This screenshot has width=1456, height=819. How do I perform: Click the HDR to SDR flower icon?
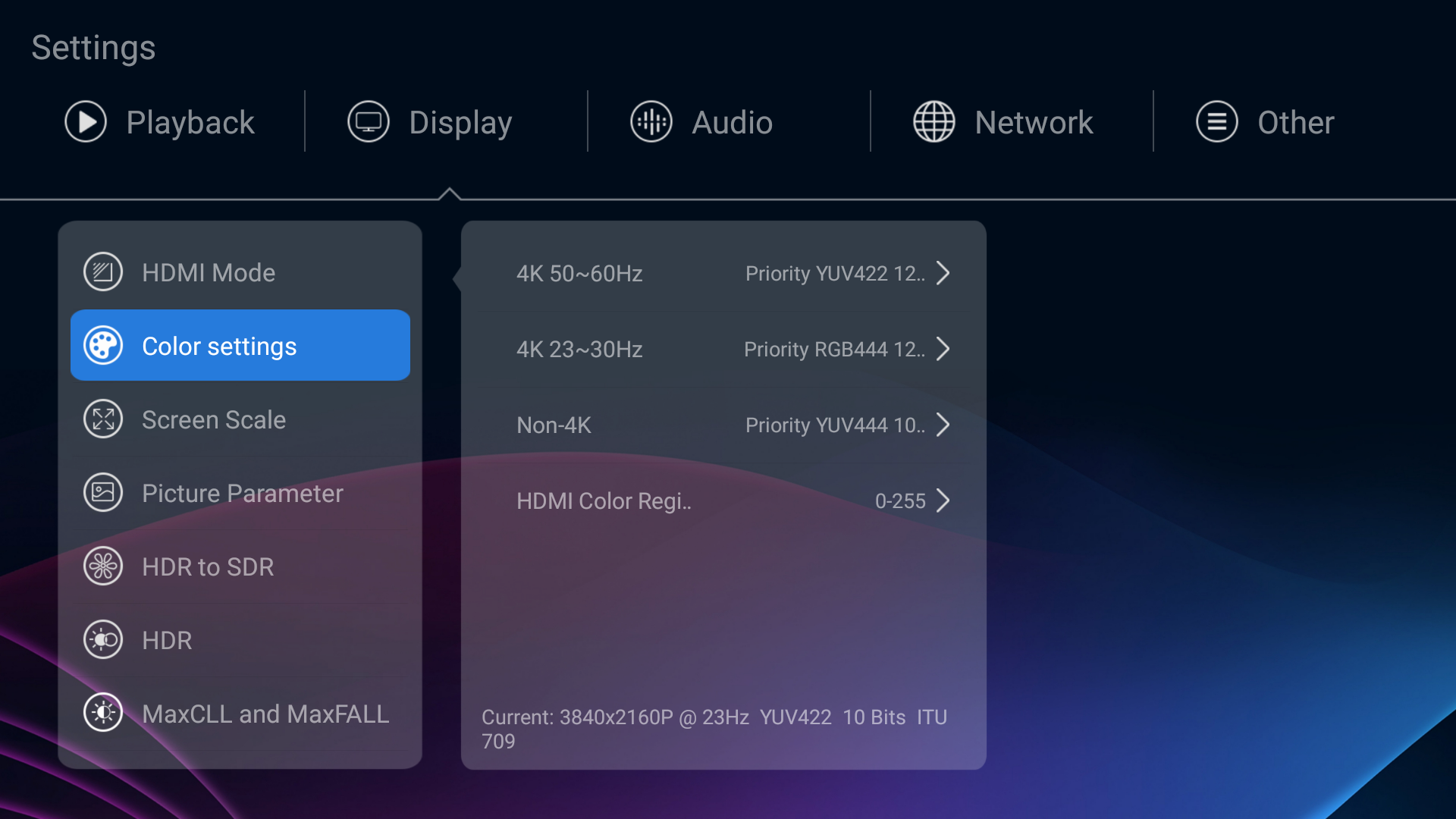pyautogui.click(x=103, y=566)
